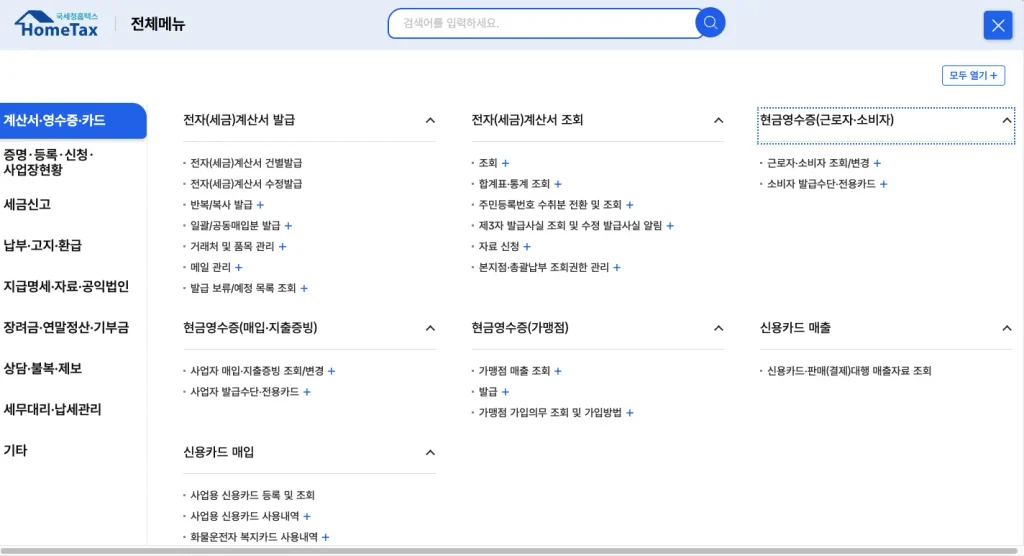Click the magnifier search button
Viewport: 1024px width, 556px height.
click(x=710, y=23)
